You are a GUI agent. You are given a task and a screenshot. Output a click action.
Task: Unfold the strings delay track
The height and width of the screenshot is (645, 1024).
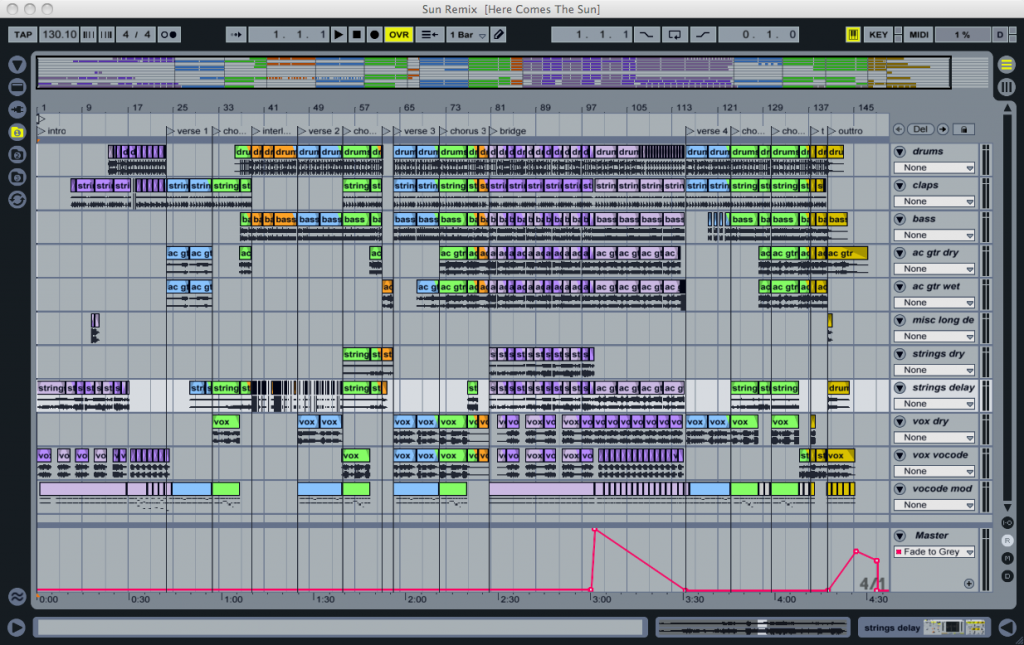900,388
